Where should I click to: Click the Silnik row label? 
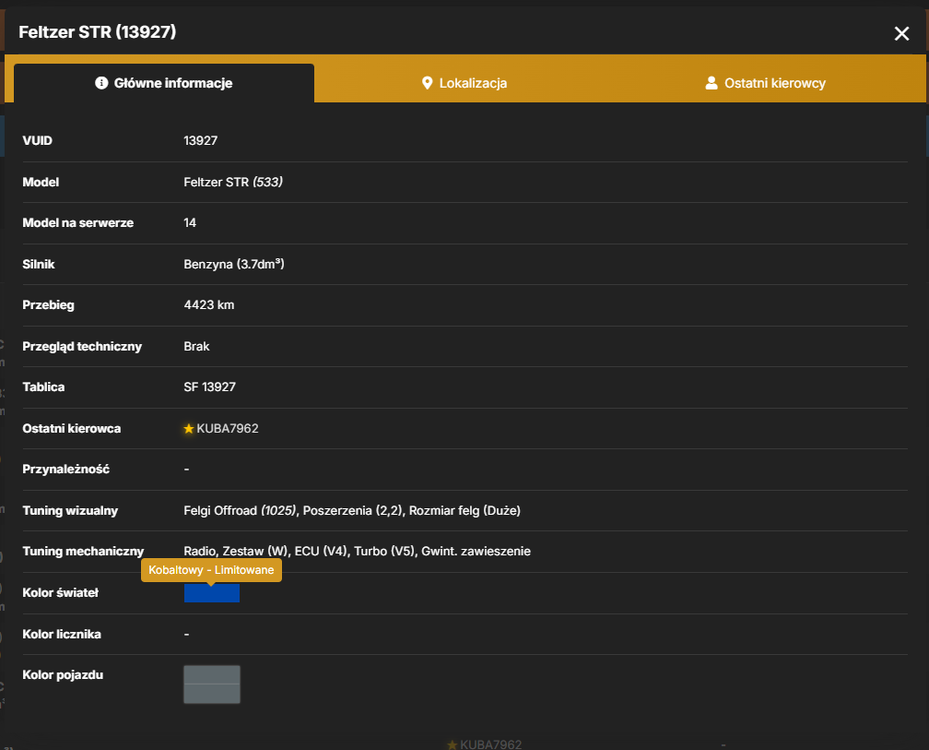coord(39,264)
